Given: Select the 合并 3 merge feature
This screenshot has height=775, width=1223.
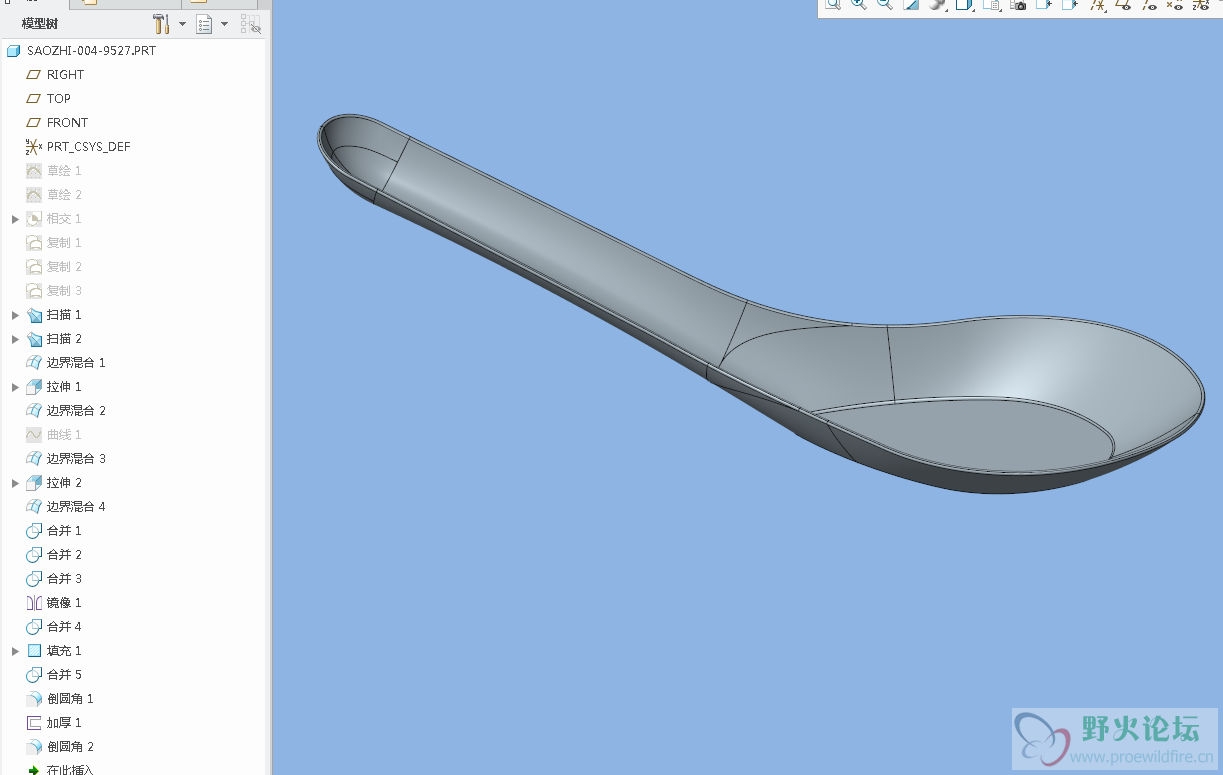Looking at the screenshot, I should tap(54, 578).
